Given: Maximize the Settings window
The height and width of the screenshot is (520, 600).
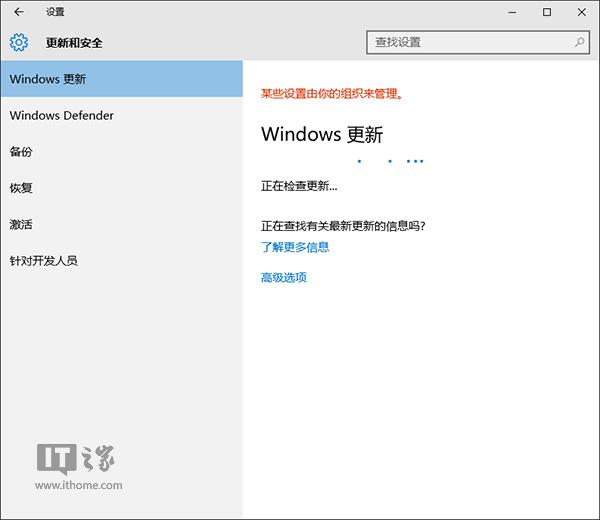Looking at the screenshot, I should coord(547,12).
